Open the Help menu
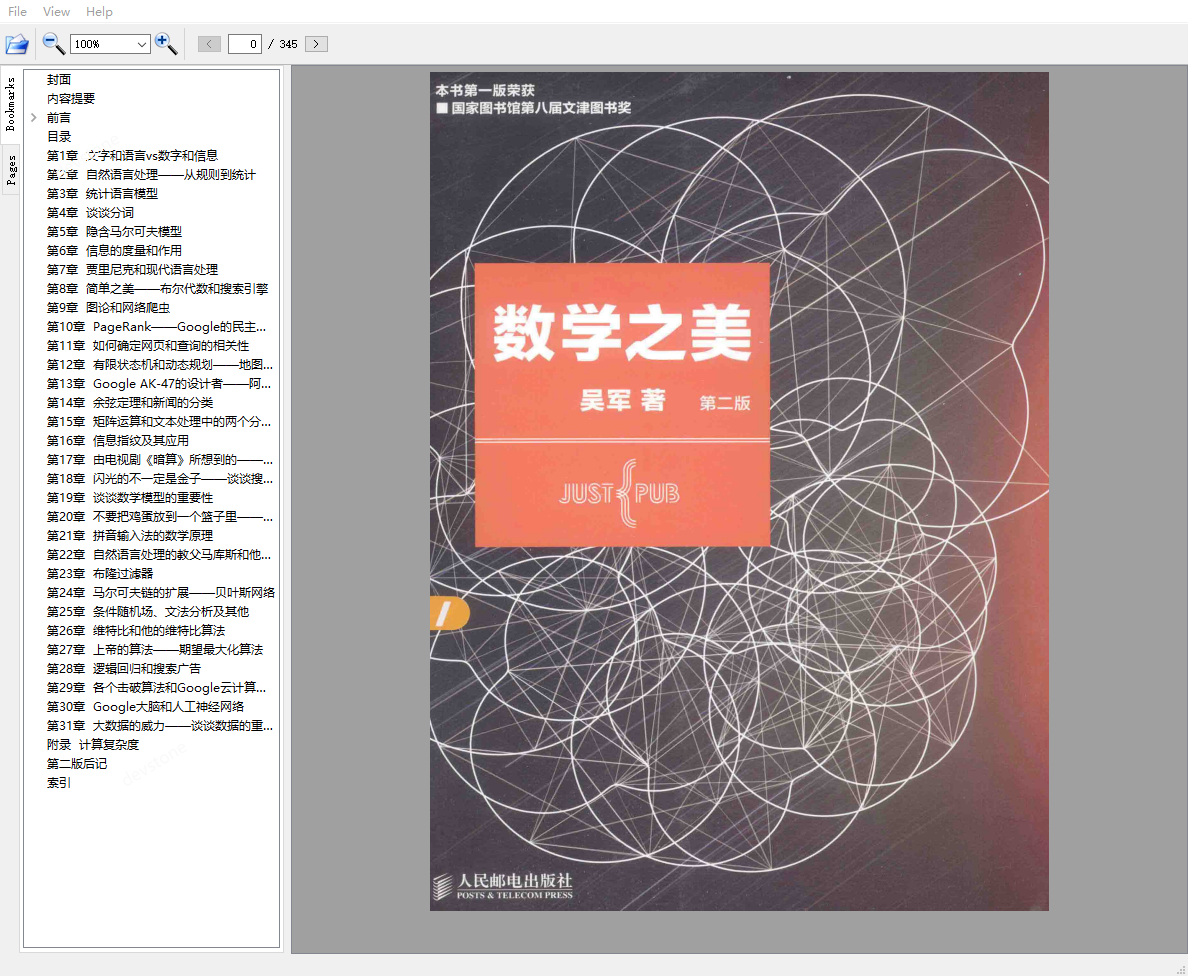Viewport: 1188px width, 976px height. pyautogui.click(x=98, y=11)
